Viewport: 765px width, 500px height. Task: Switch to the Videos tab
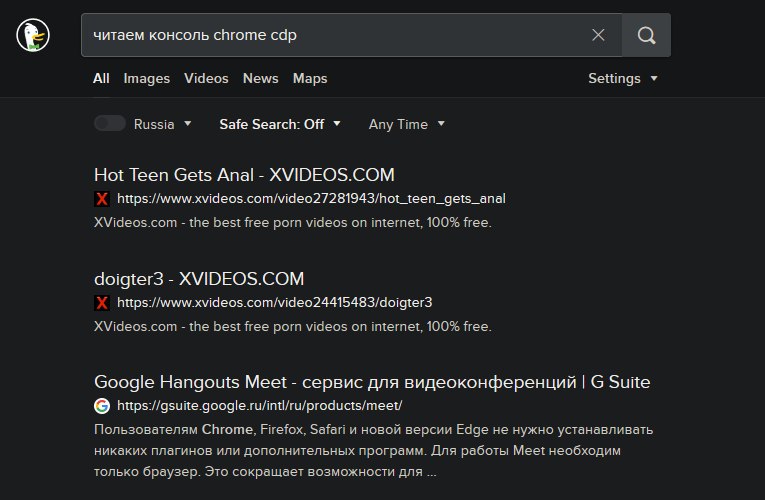pyautogui.click(x=206, y=79)
